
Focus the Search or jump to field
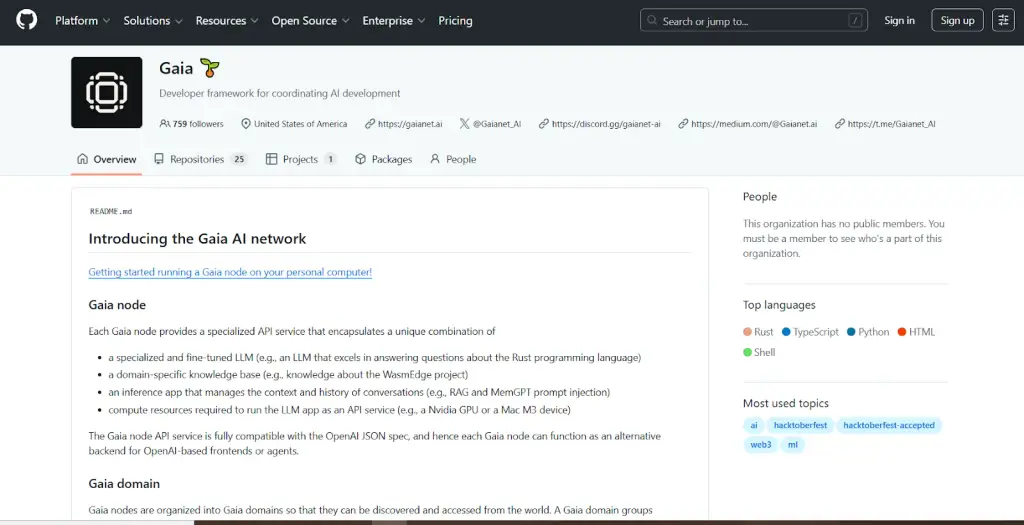(x=754, y=21)
